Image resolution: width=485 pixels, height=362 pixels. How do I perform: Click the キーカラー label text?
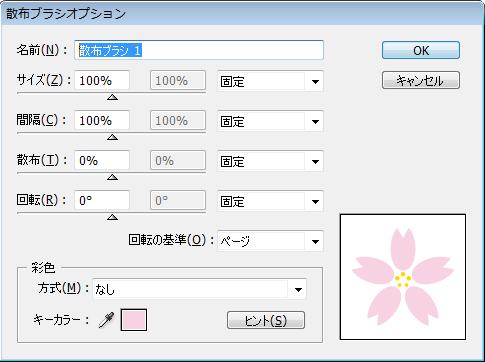coord(61,320)
